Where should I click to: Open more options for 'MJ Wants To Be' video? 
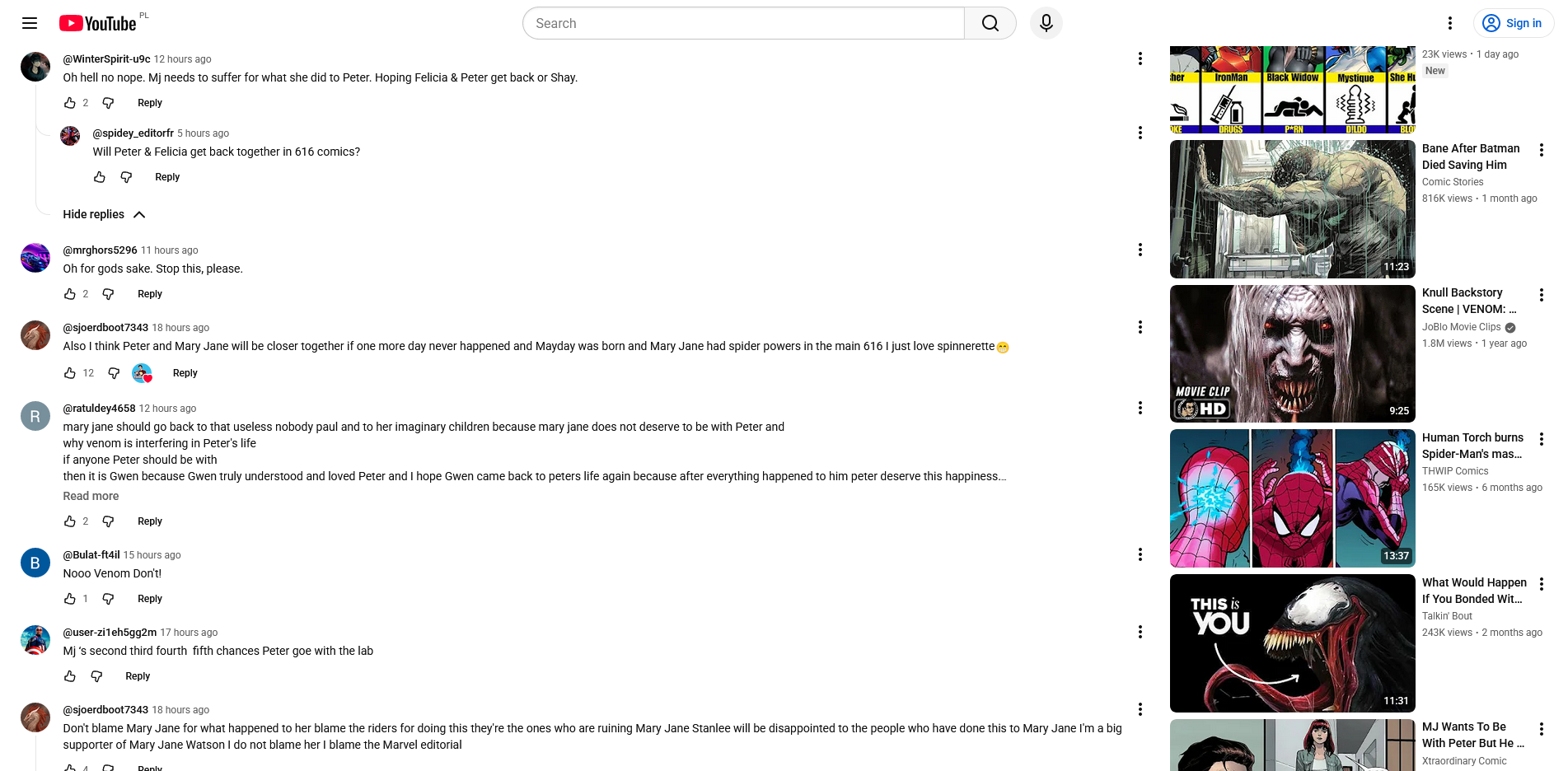click(x=1542, y=729)
